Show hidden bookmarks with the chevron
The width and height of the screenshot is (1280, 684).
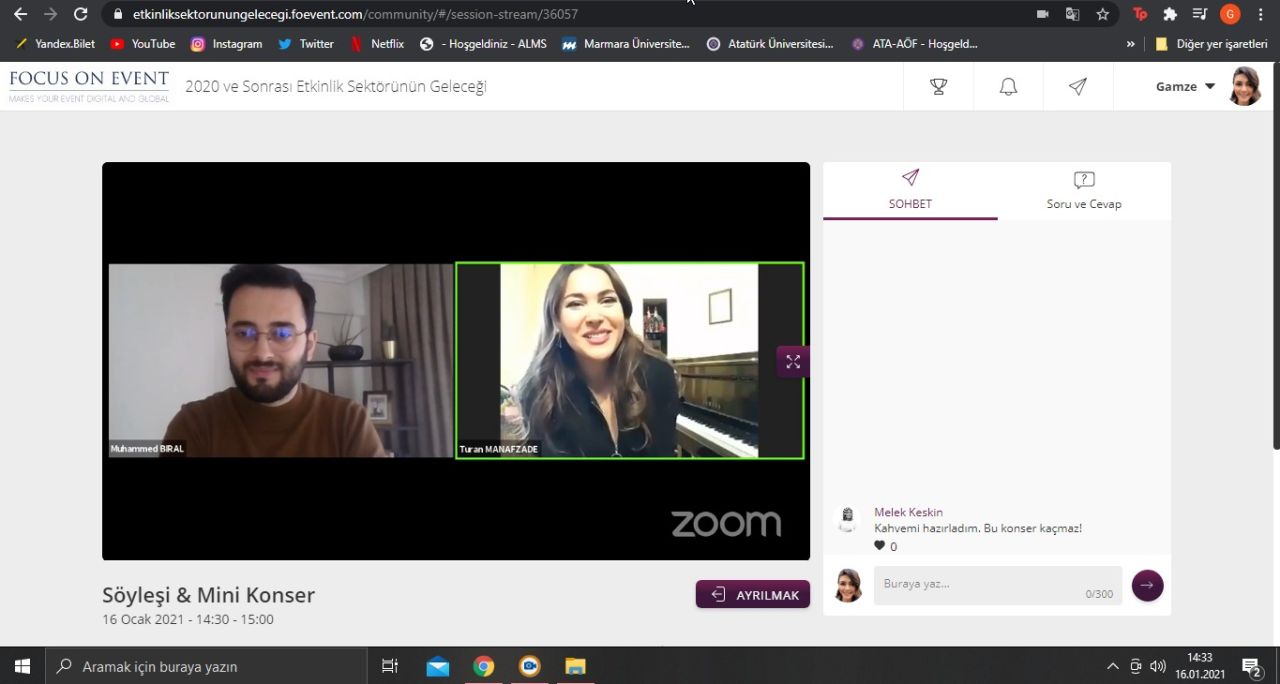(1131, 44)
